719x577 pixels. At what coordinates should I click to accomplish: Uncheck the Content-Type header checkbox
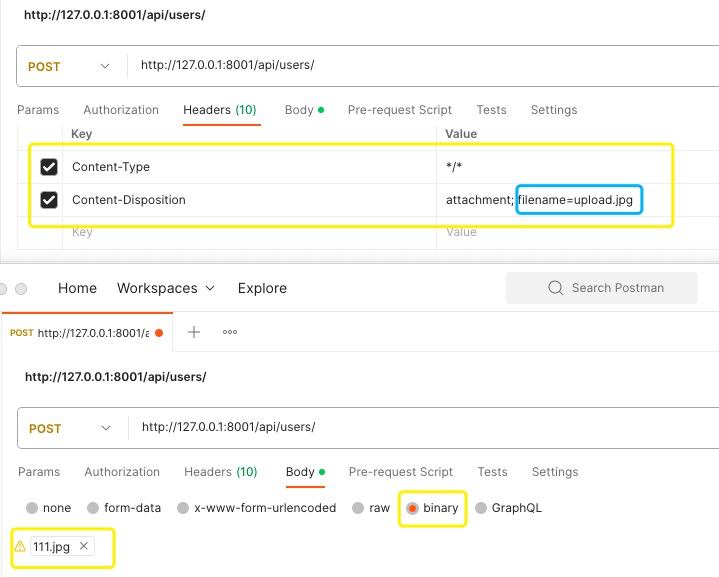coord(49,167)
